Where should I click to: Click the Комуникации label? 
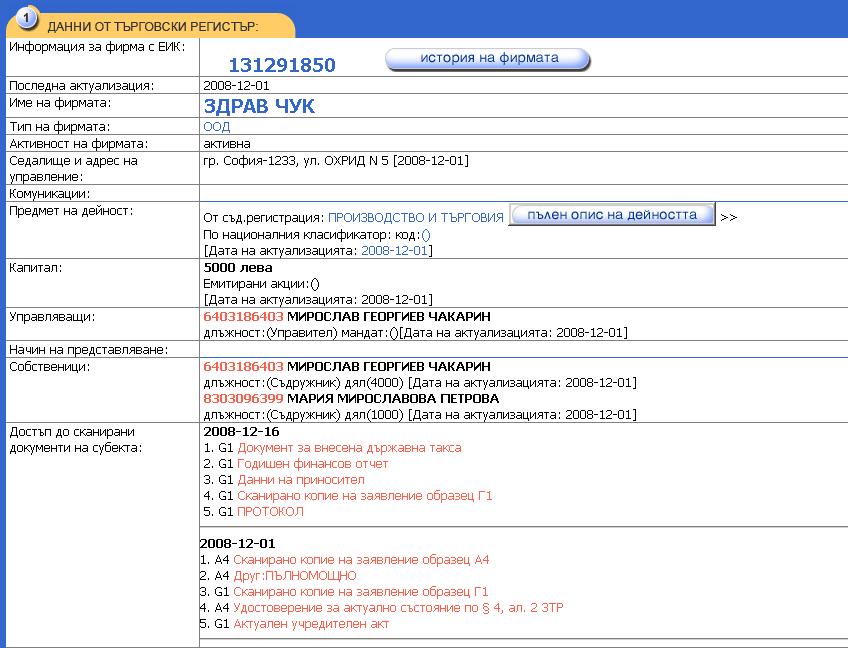click(50, 194)
